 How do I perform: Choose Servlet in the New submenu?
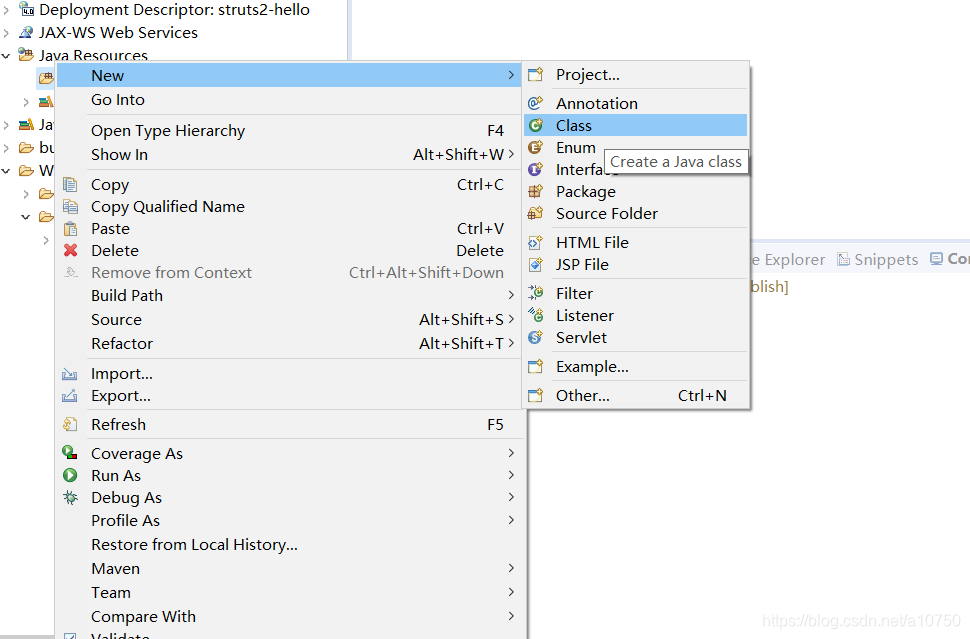click(x=636, y=338)
